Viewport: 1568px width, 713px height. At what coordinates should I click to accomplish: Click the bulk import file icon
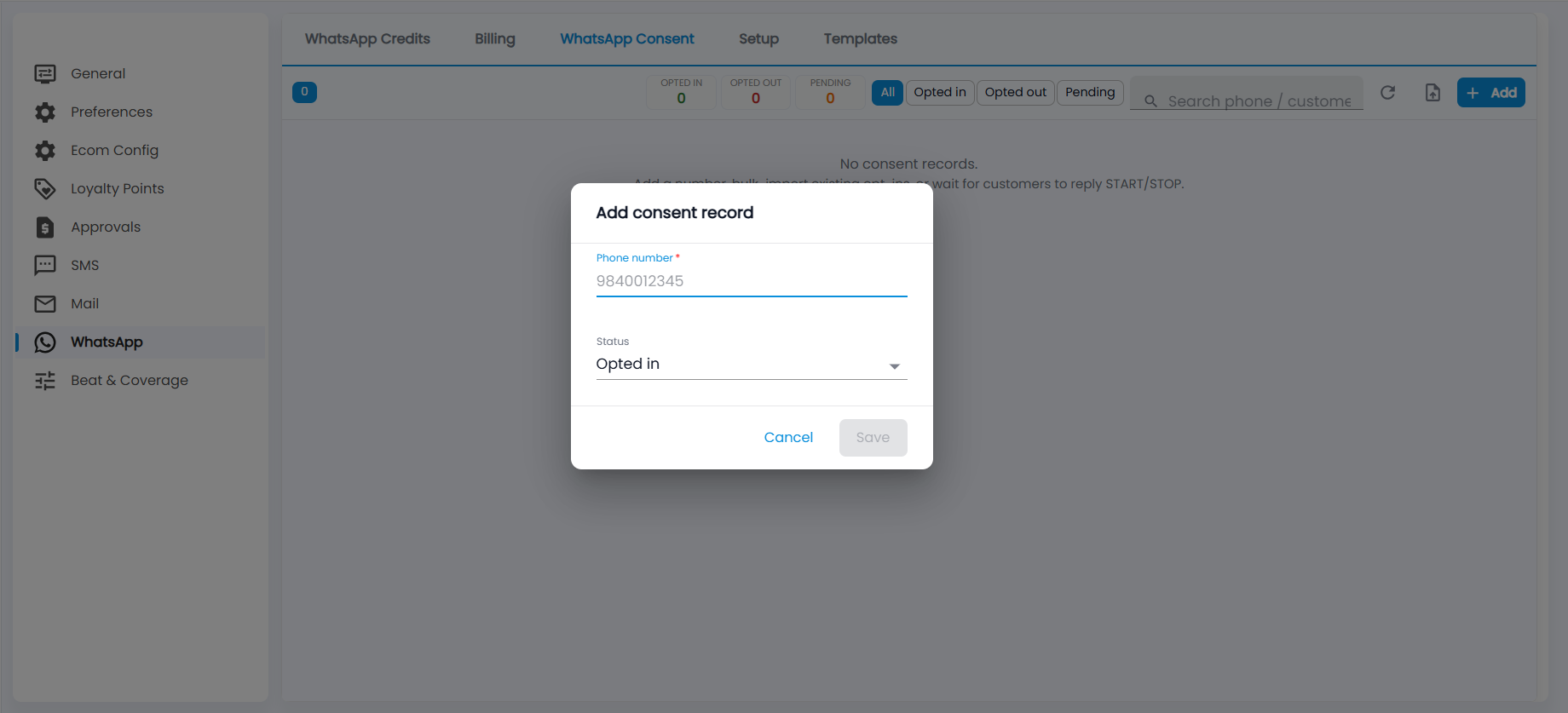coord(1433,92)
